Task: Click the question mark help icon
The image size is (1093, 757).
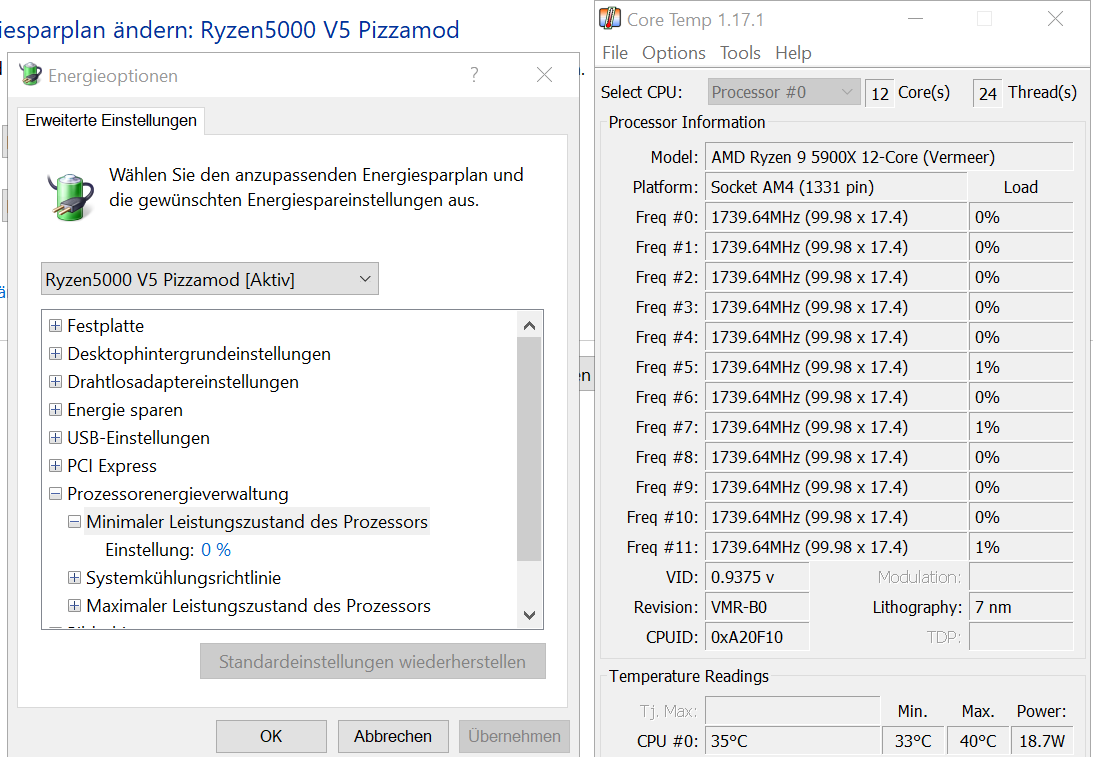Action: (x=474, y=74)
